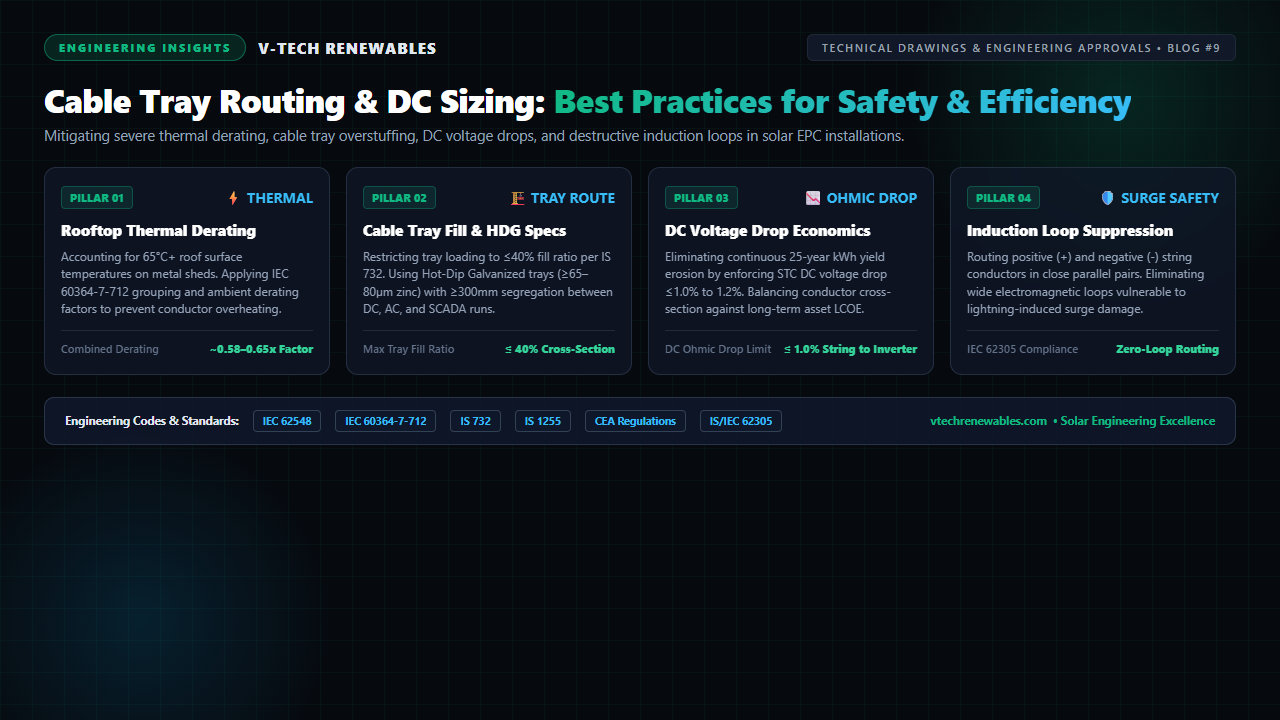Image resolution: width=1280 pixels, height=720 pixels.
Task: Click the ~0.58–0.65x Factor value
Action: [x=261, y=349]
